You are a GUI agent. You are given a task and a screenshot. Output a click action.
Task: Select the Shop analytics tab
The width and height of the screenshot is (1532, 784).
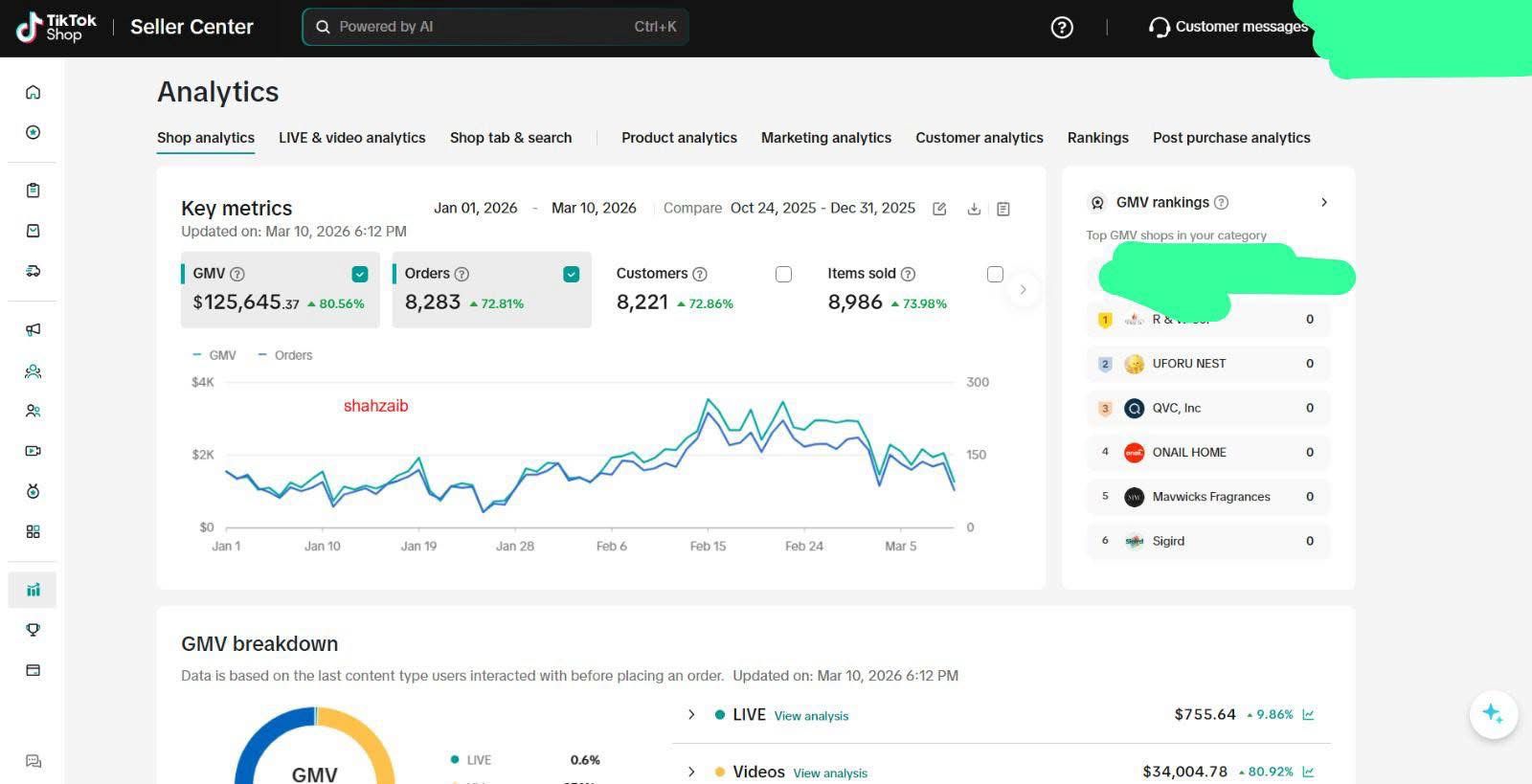click(x=206, y=138)
